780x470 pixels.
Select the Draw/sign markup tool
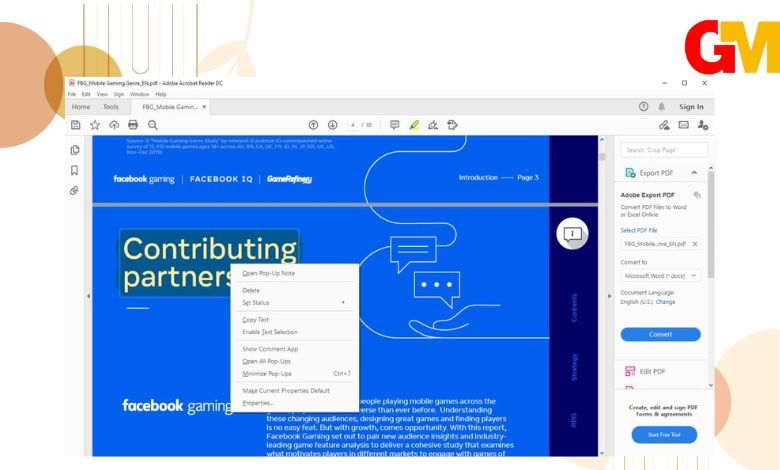click(x=433, y=125)
